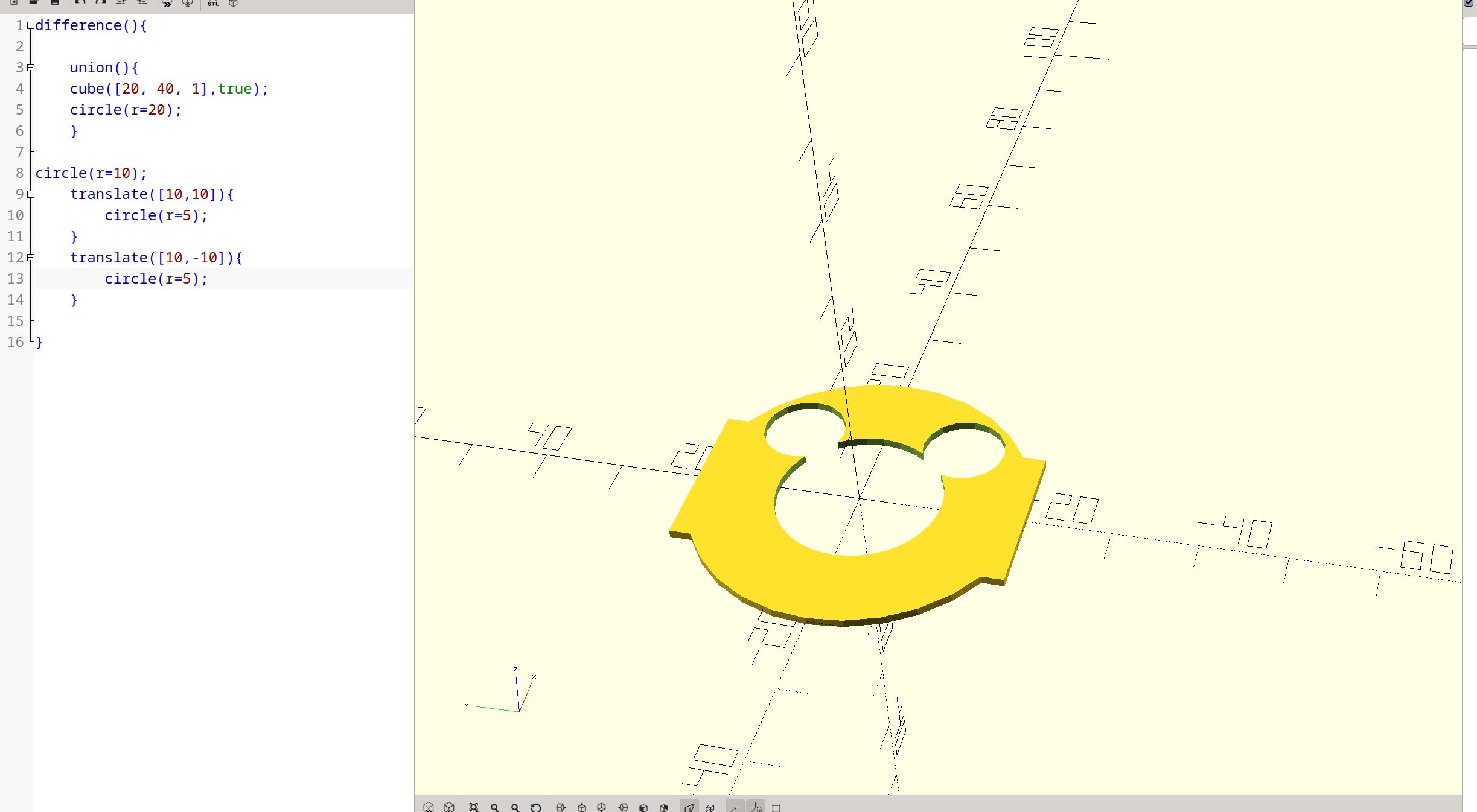Image resolution: width=1477 pixels, height=812 pixels.
Task: Click the Render cube icon in viewer toolbar
Action: click(x=449, y=807)
